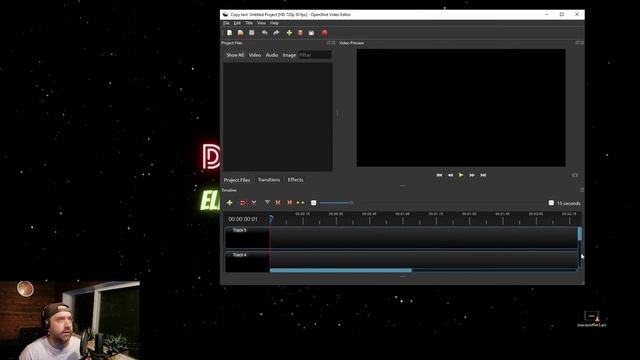
Task: Jump to Previous Marker in timeline
Action: pos(278,203)
